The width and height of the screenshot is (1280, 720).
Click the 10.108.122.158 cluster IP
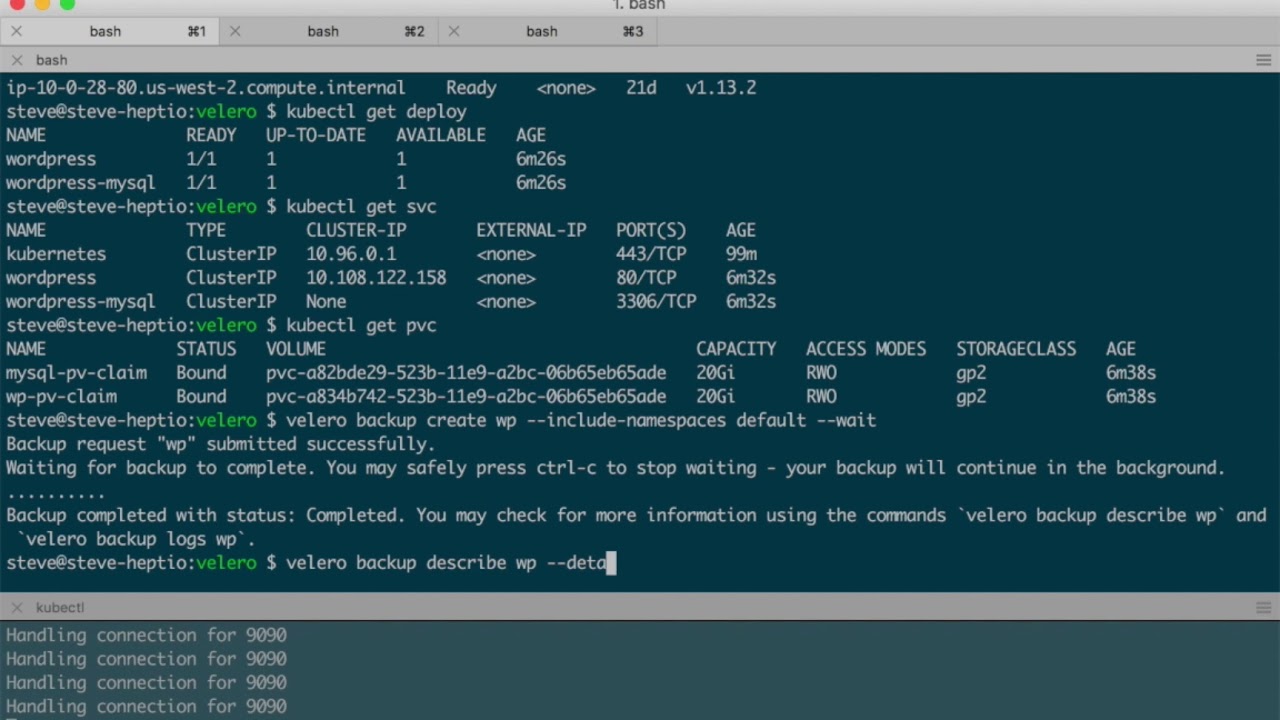(376, 278)
